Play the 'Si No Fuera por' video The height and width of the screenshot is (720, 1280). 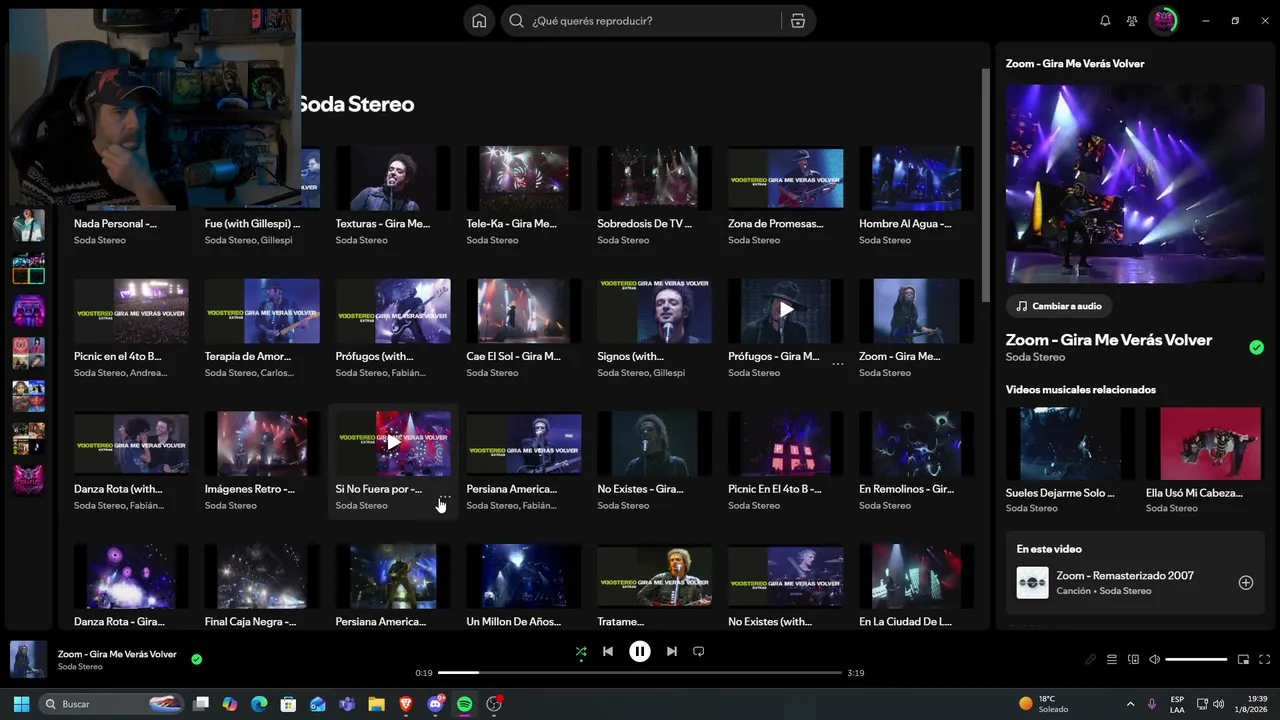[393, 443]
